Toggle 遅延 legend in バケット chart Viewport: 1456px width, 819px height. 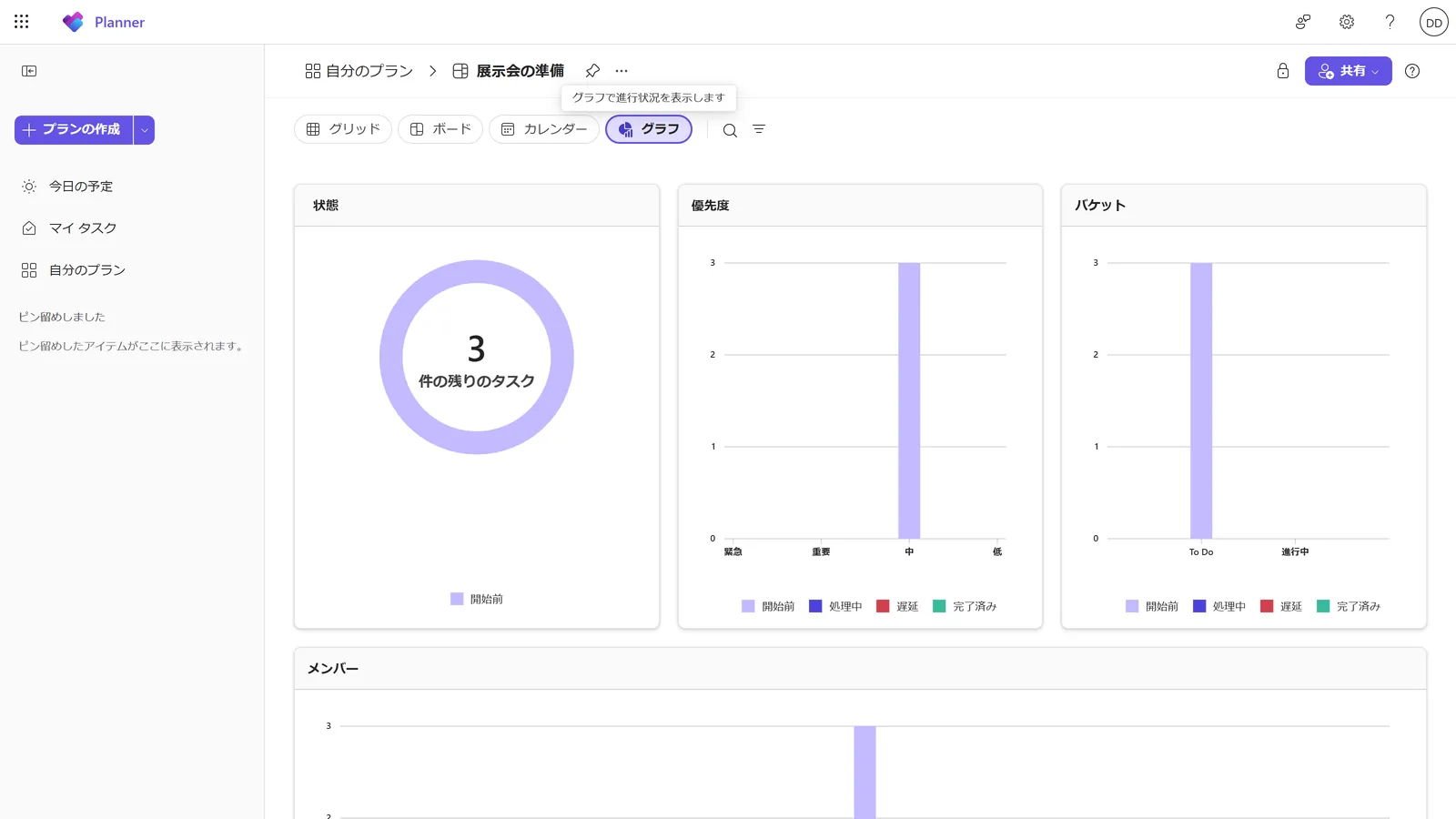tap(1281, 606)
